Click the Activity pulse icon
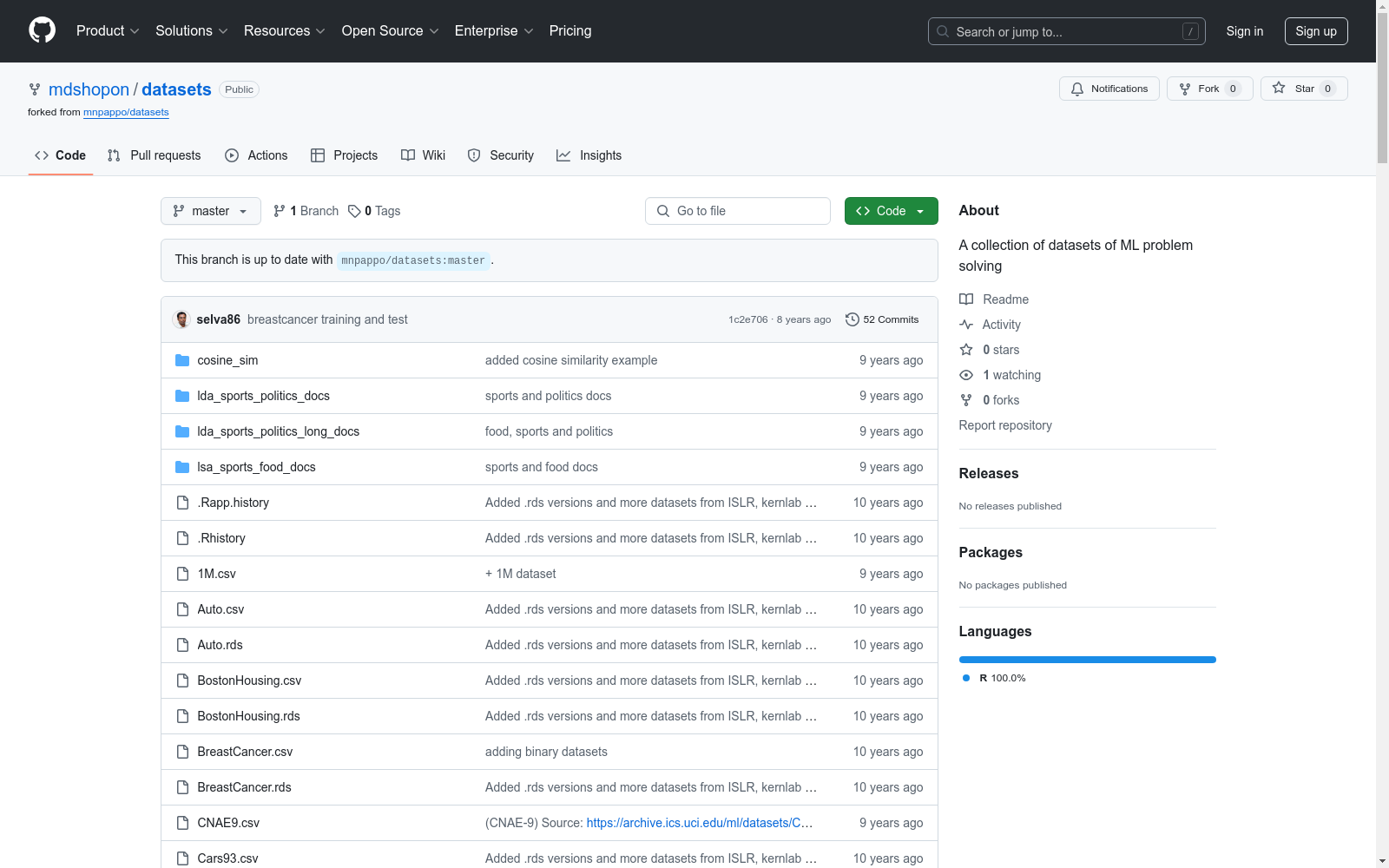The height and width of the screenshot is (868, 1389). click(966, 325)
